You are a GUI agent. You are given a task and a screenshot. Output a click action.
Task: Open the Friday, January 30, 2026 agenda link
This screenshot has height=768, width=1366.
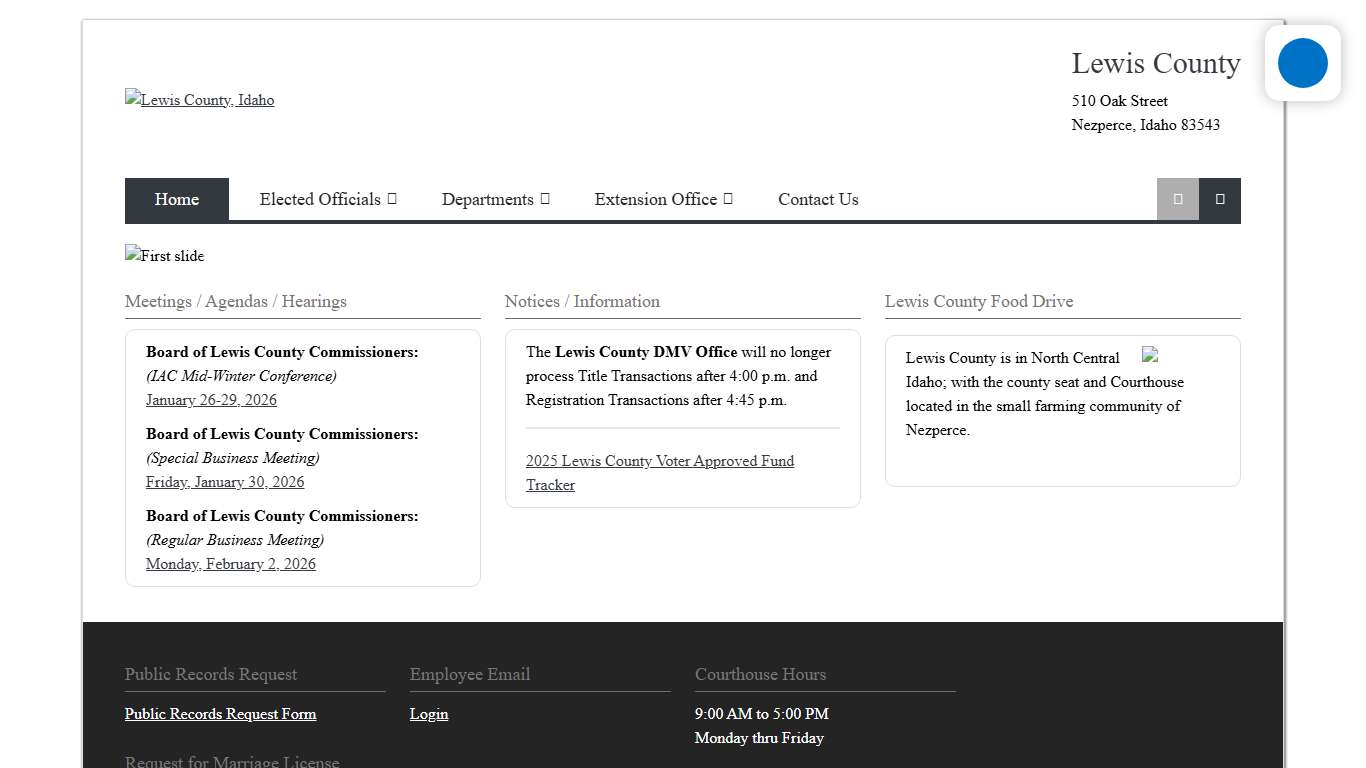click(225, 482)
